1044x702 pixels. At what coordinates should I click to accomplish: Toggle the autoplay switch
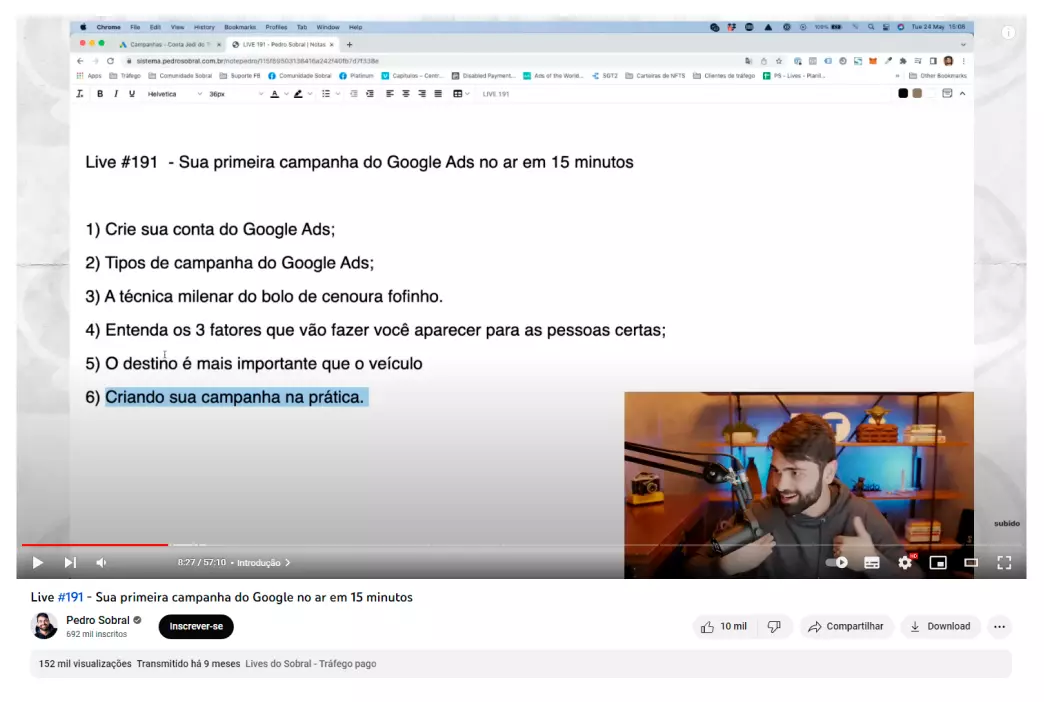click(837, 563)
